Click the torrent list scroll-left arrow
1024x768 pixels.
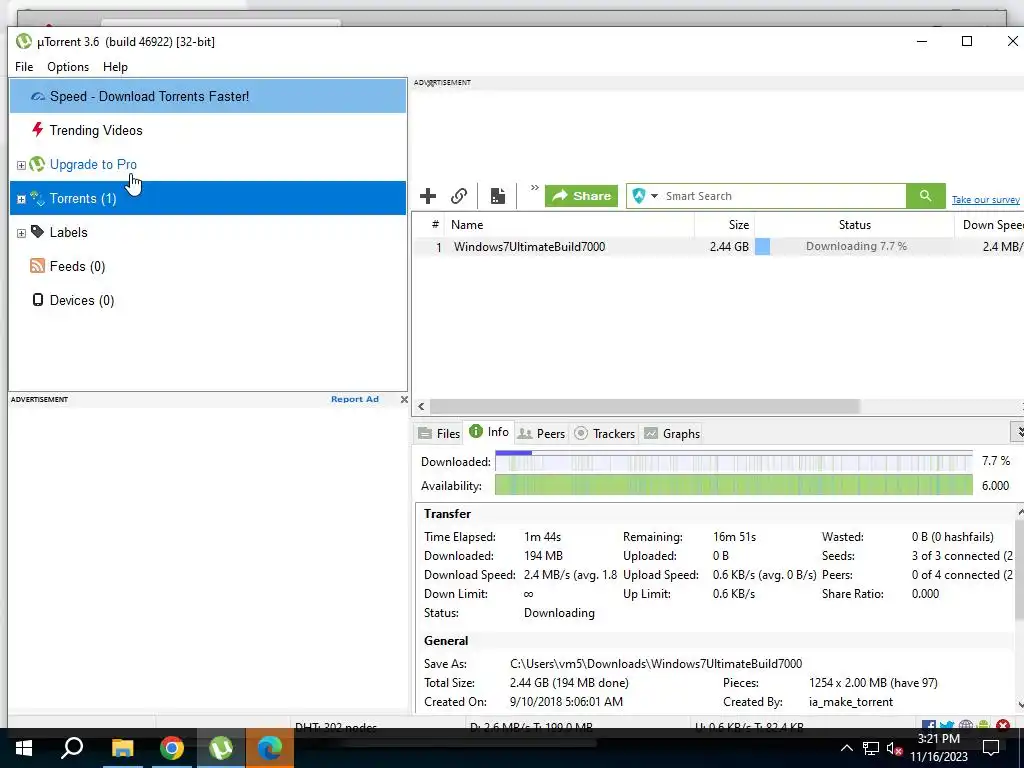[421, 406]
